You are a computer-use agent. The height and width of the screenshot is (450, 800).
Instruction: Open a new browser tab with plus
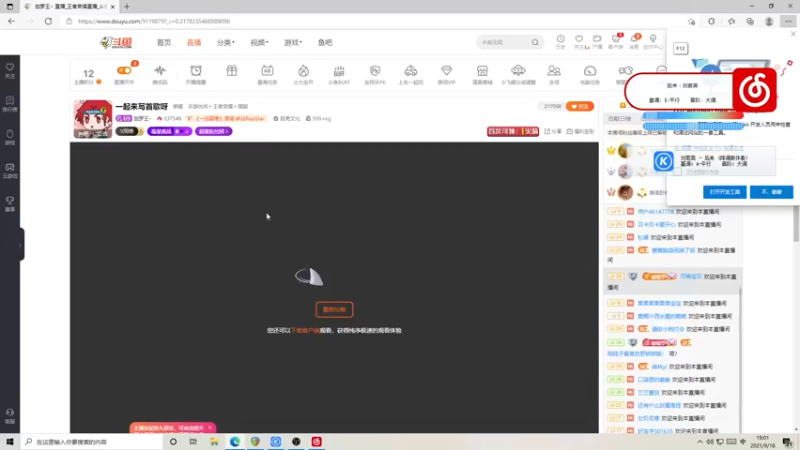(127, 7)
